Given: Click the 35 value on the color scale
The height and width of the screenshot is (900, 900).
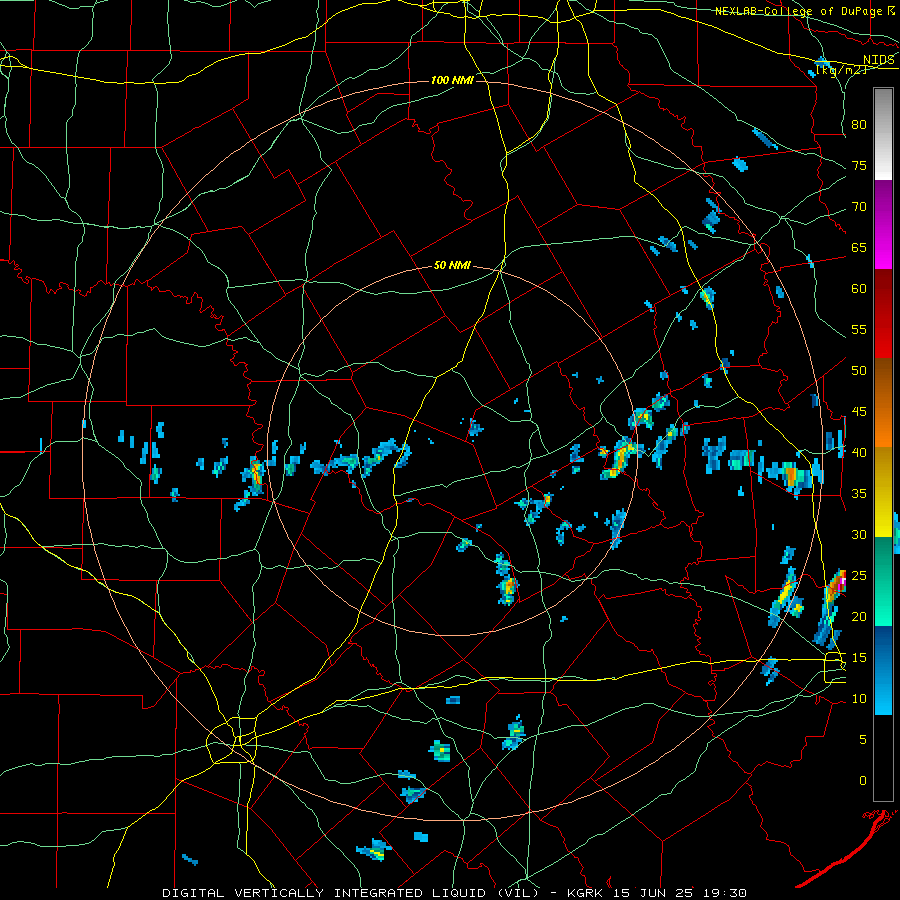Looking at the screenshot, I should pos(859,494).
